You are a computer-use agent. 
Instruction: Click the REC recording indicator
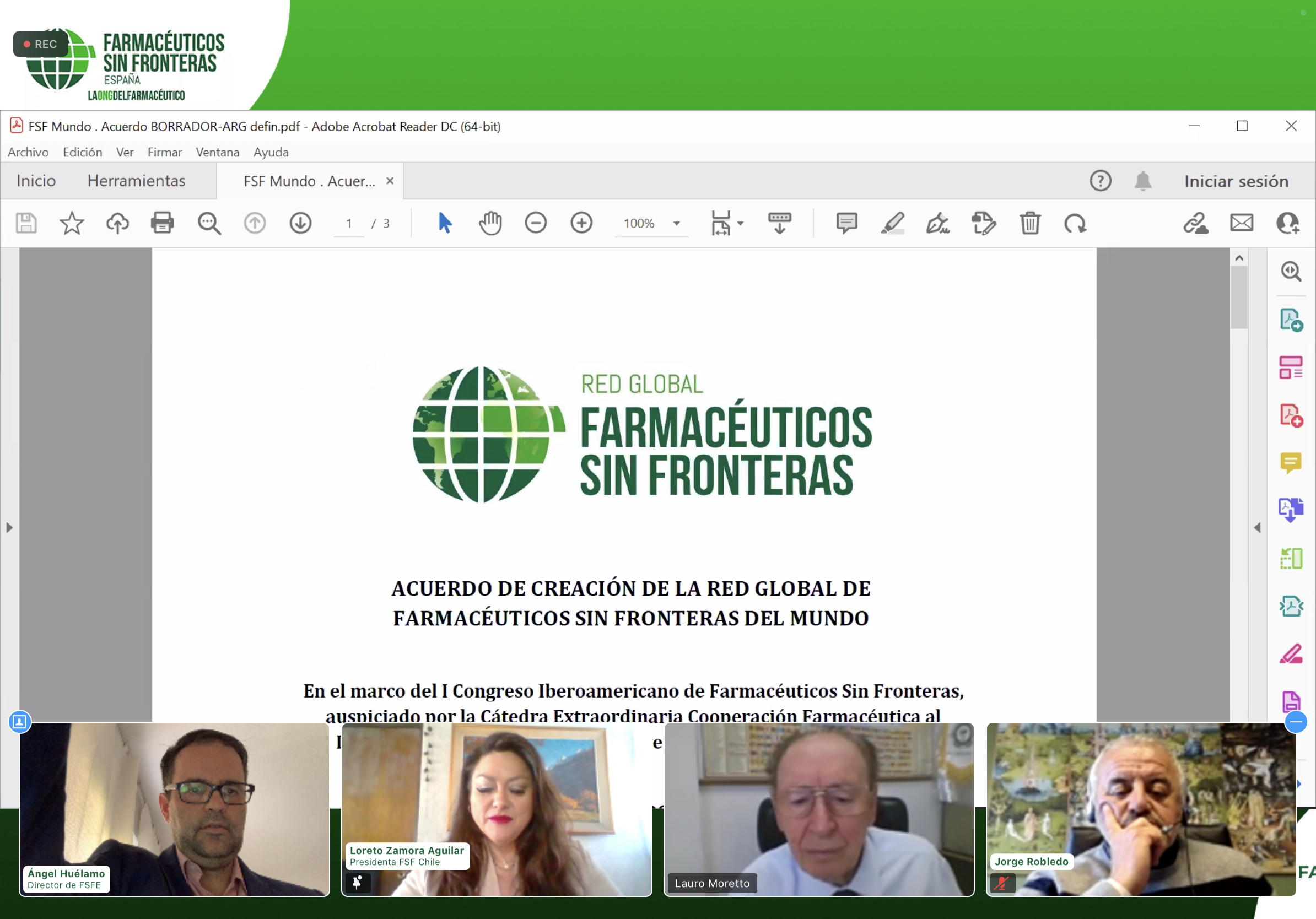[x=41, y=44]
